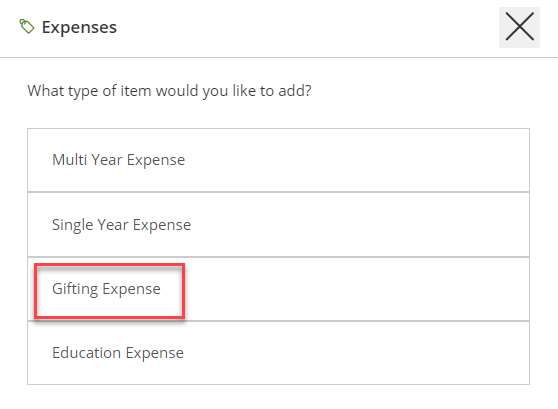Pick the highlighted Gifting Expense option
The image size is (558, 409).
click(x=278, y=289)
